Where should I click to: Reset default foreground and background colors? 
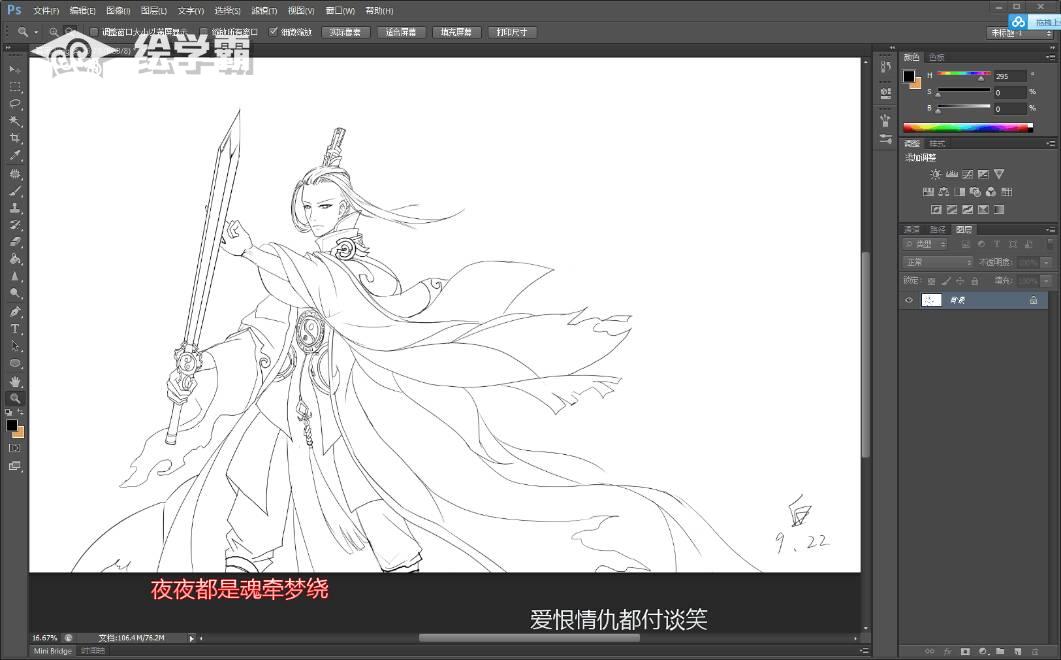(9, 412)
